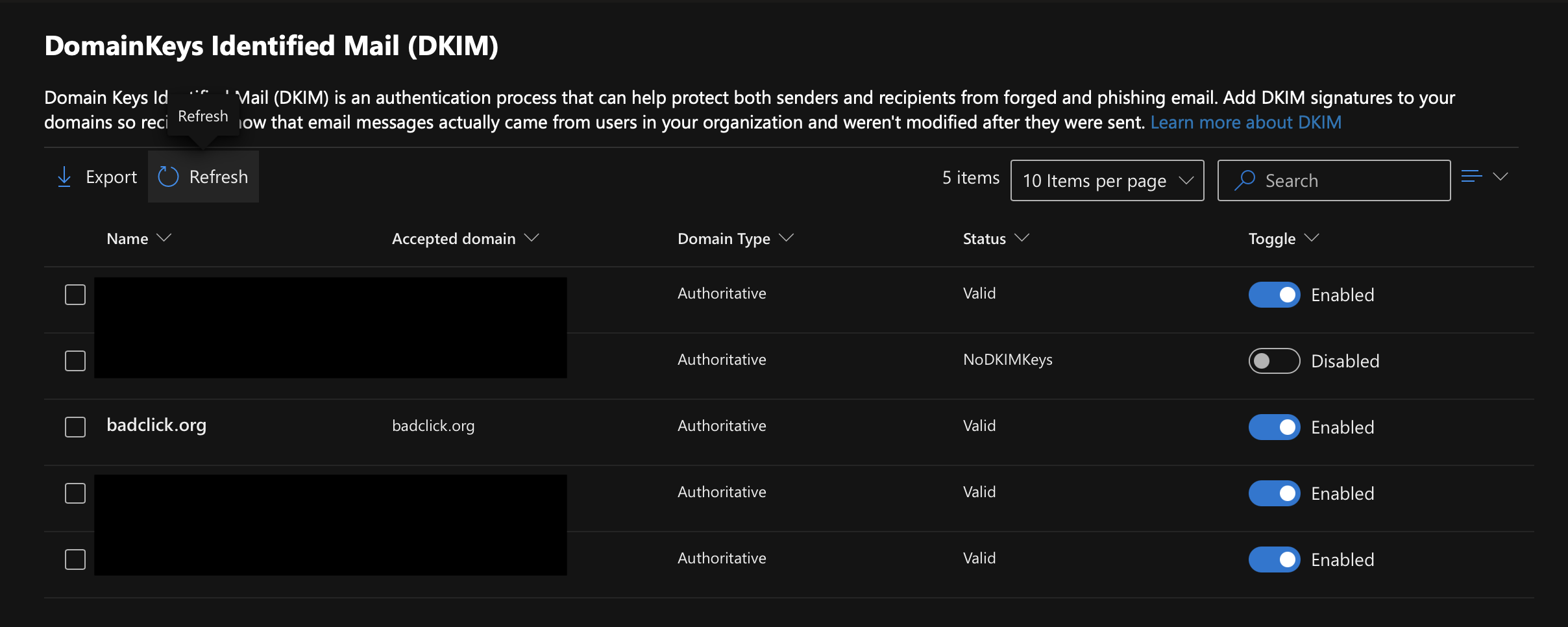The image size is (1568, 627).
Task: Click the Export download arrow icon
Action: (64, 177)
